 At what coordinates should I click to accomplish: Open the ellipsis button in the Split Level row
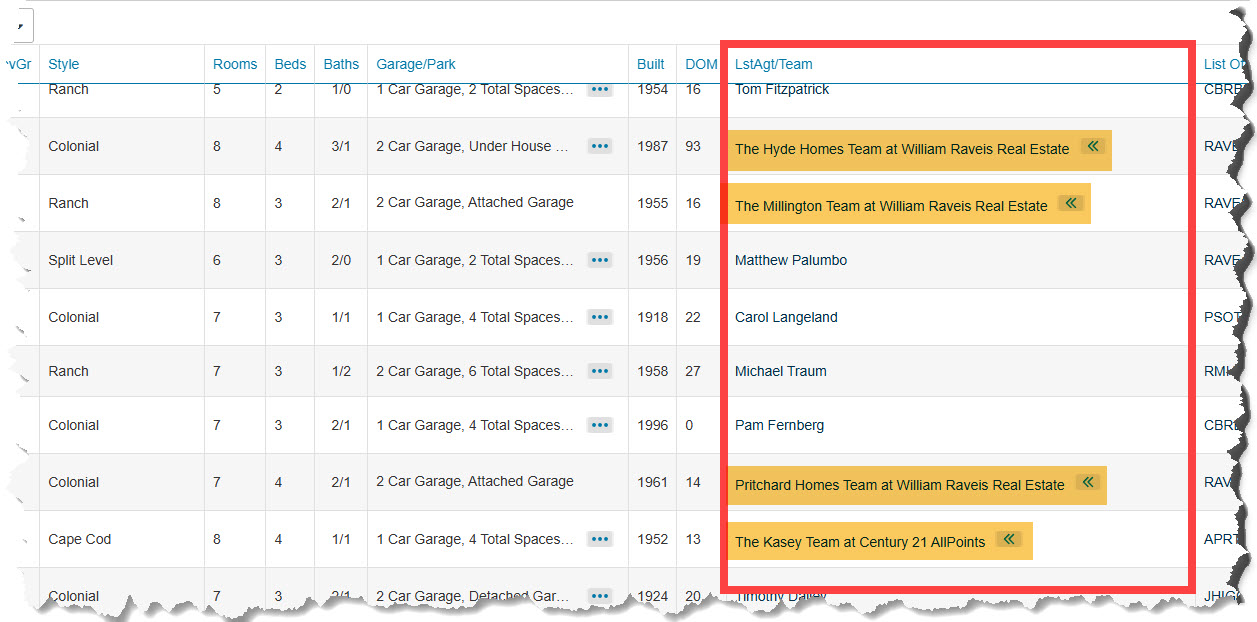(599, 260)
